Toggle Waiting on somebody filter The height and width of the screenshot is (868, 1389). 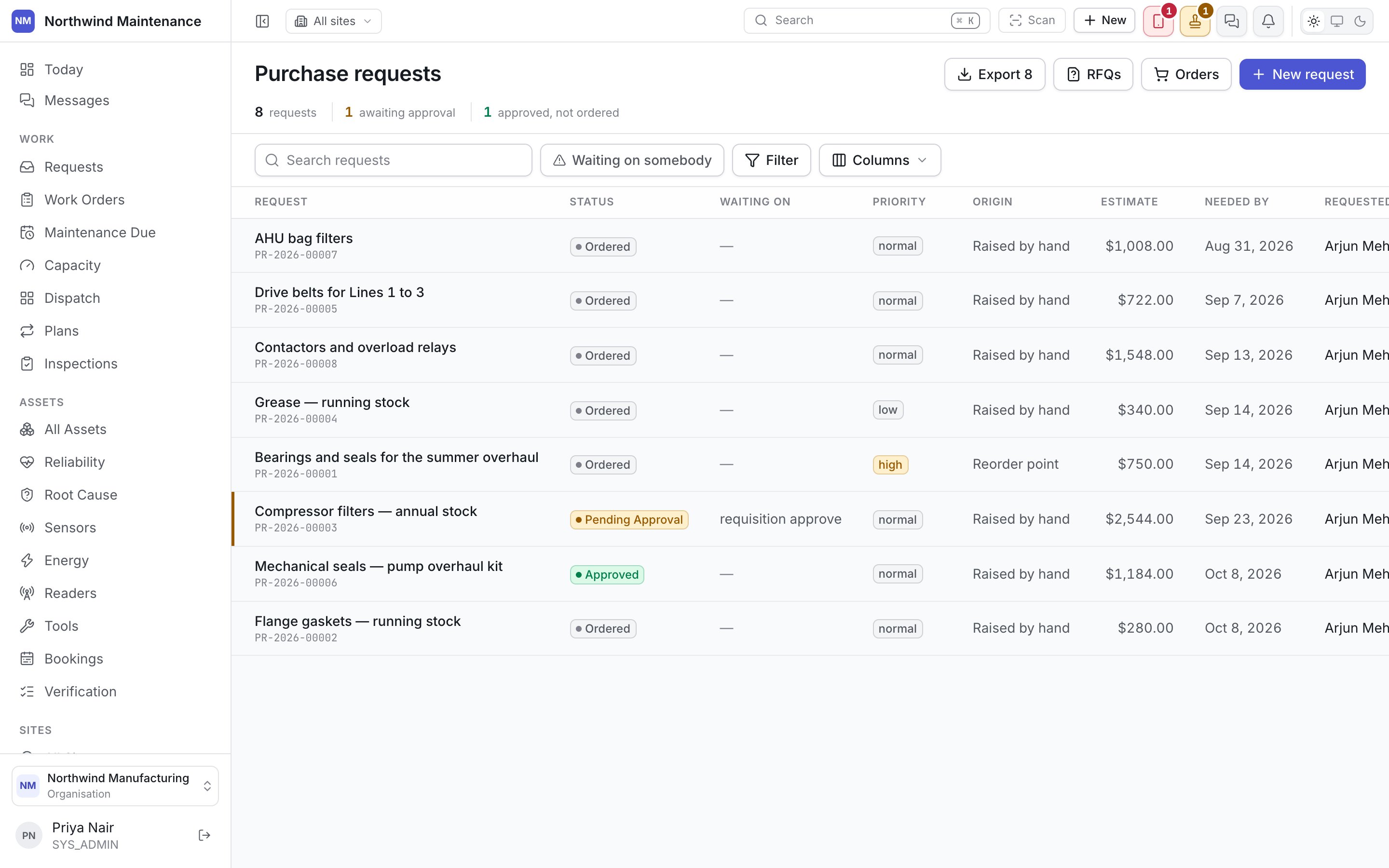(x=632, y=160)
